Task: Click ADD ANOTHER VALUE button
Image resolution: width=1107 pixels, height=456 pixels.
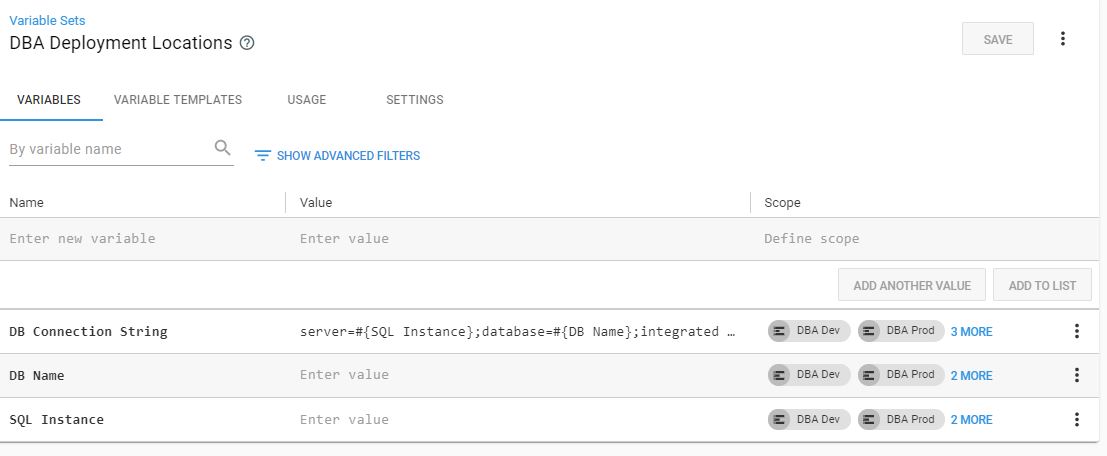Action: pyautogui.click(x=911, y=285)
